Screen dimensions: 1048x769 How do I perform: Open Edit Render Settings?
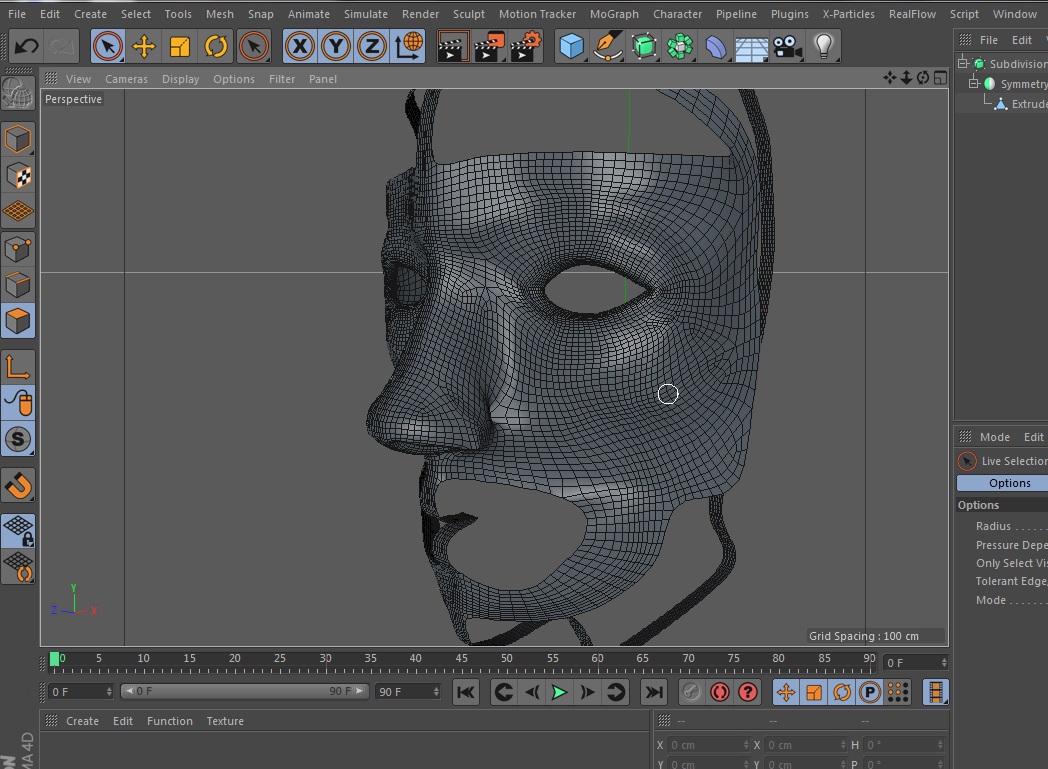[x=525, y=46]
